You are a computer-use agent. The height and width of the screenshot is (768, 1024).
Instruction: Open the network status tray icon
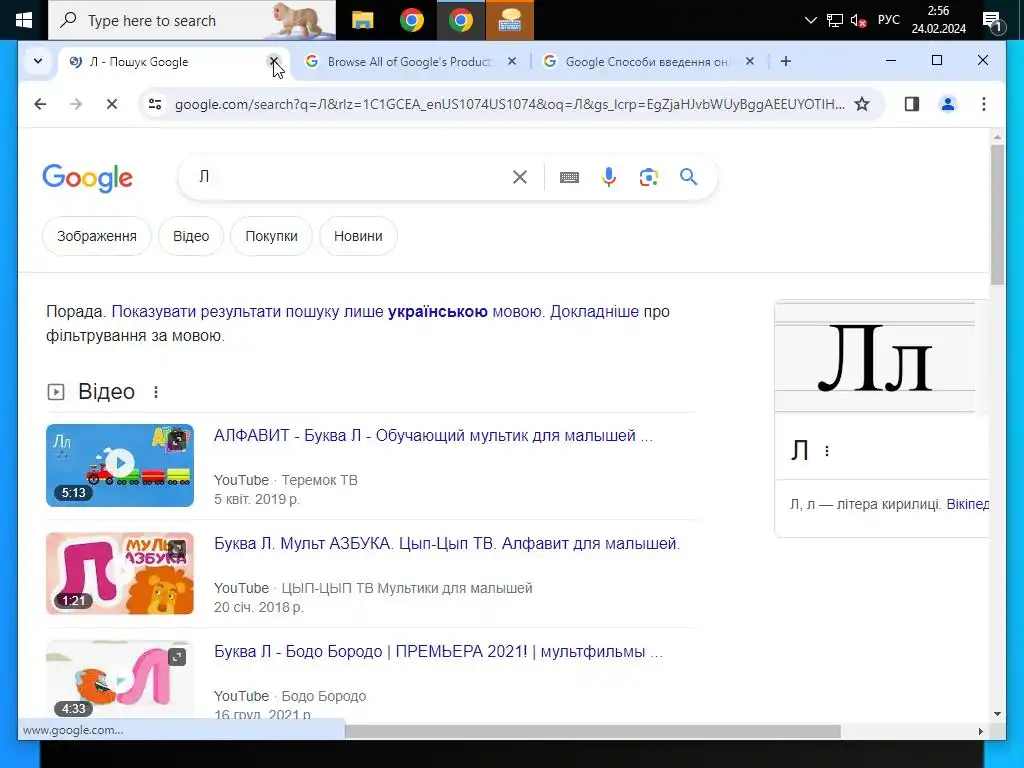(835, 20)
